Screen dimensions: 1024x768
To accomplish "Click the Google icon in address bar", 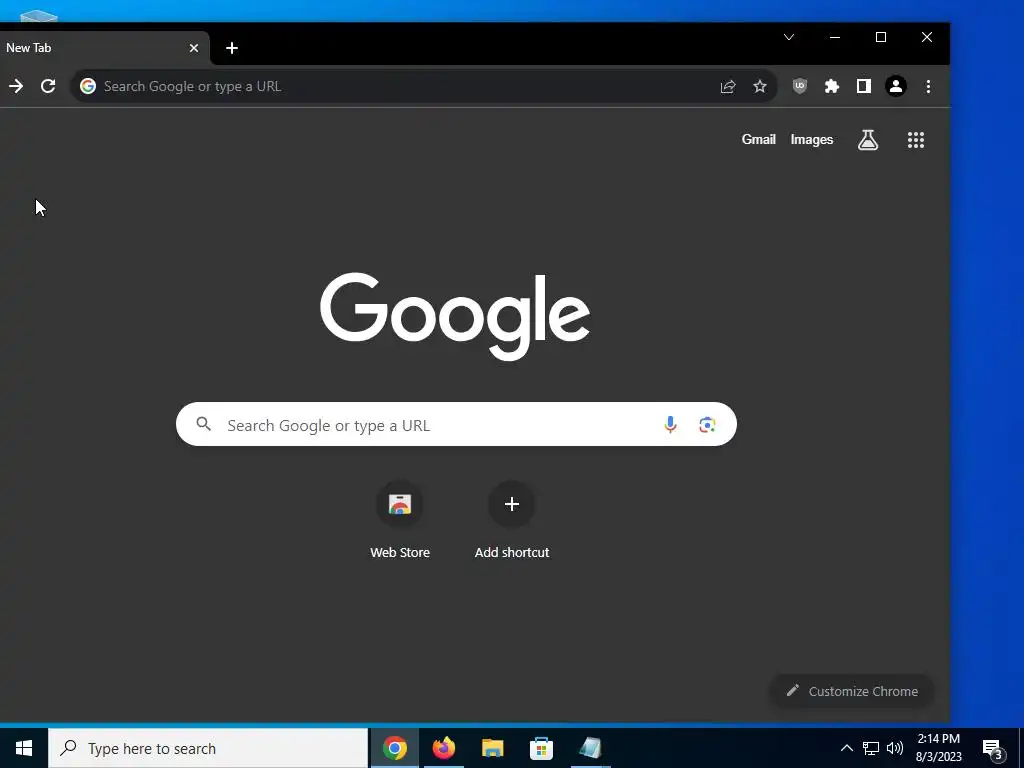I will (88, 86).
